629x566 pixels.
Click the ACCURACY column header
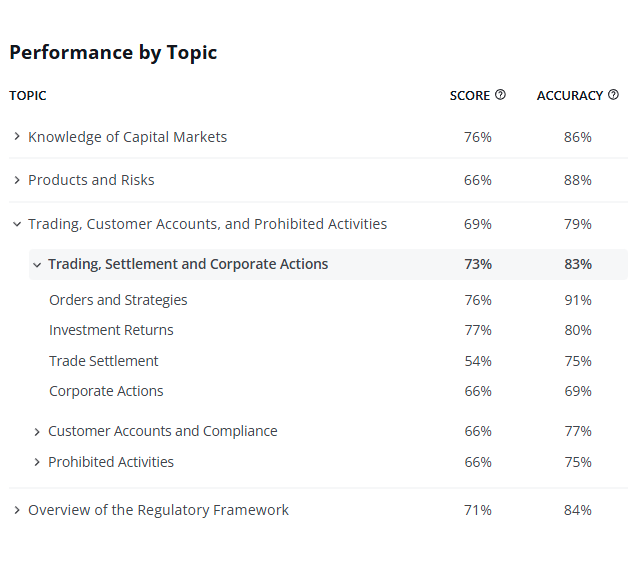[x=570, y=96]
